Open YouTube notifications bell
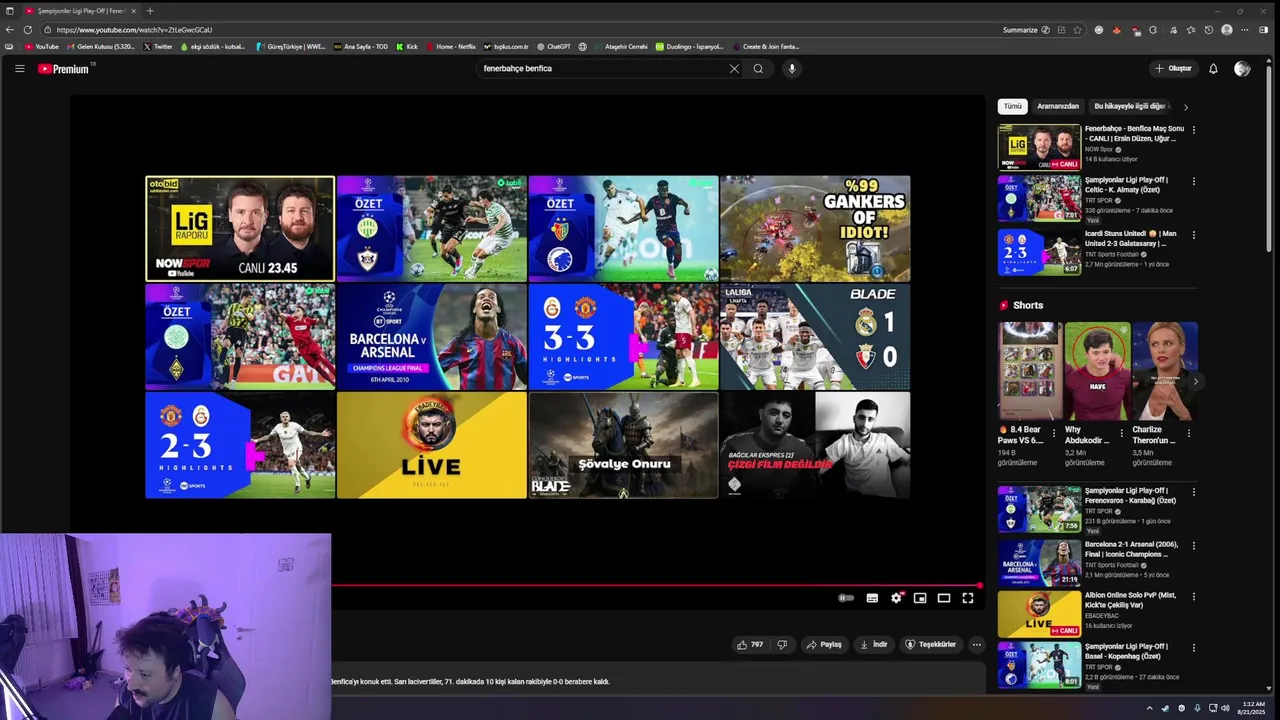 [x=1213, y=69]
